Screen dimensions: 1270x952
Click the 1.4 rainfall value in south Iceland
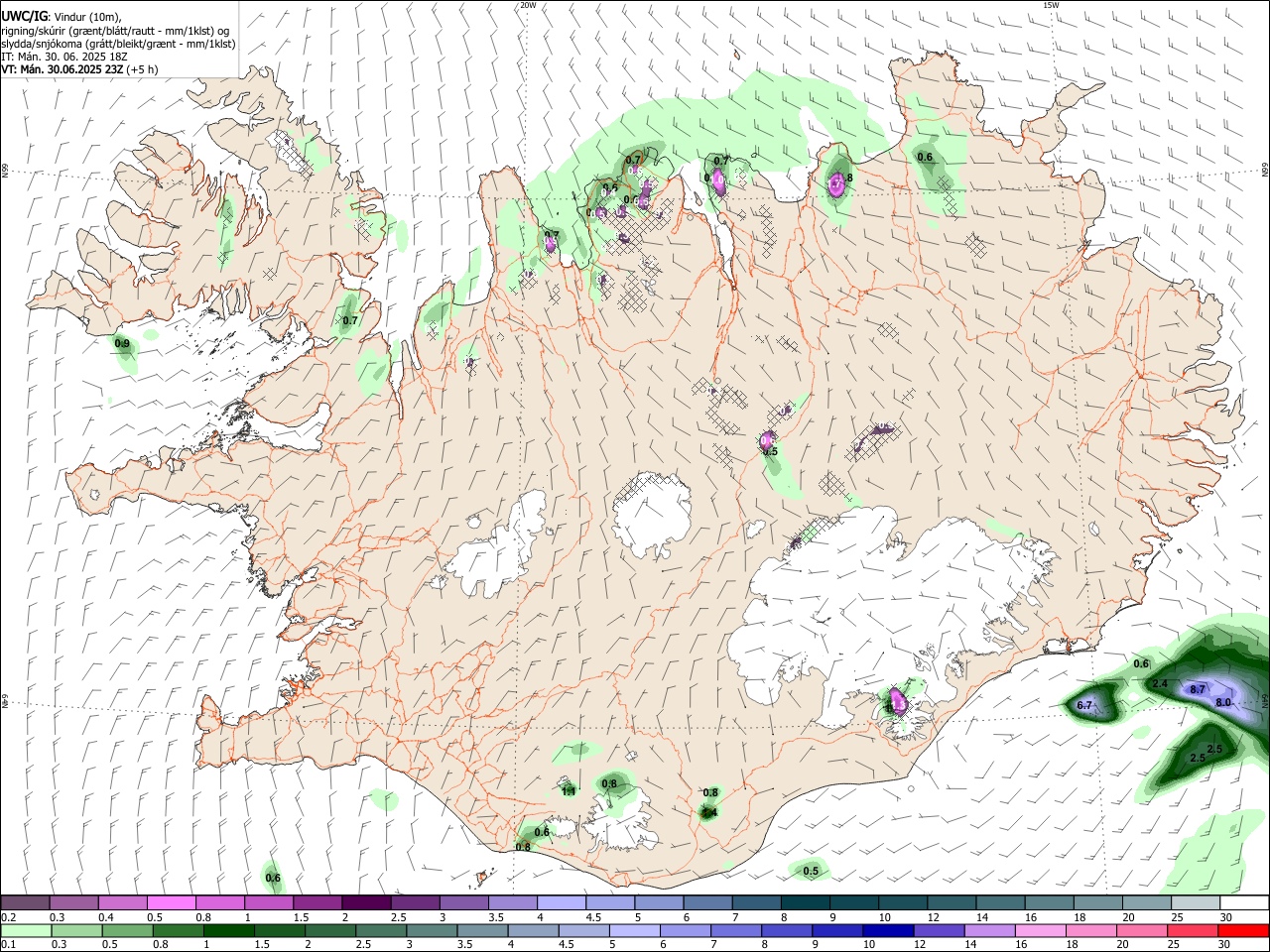(x=708, y=812)
